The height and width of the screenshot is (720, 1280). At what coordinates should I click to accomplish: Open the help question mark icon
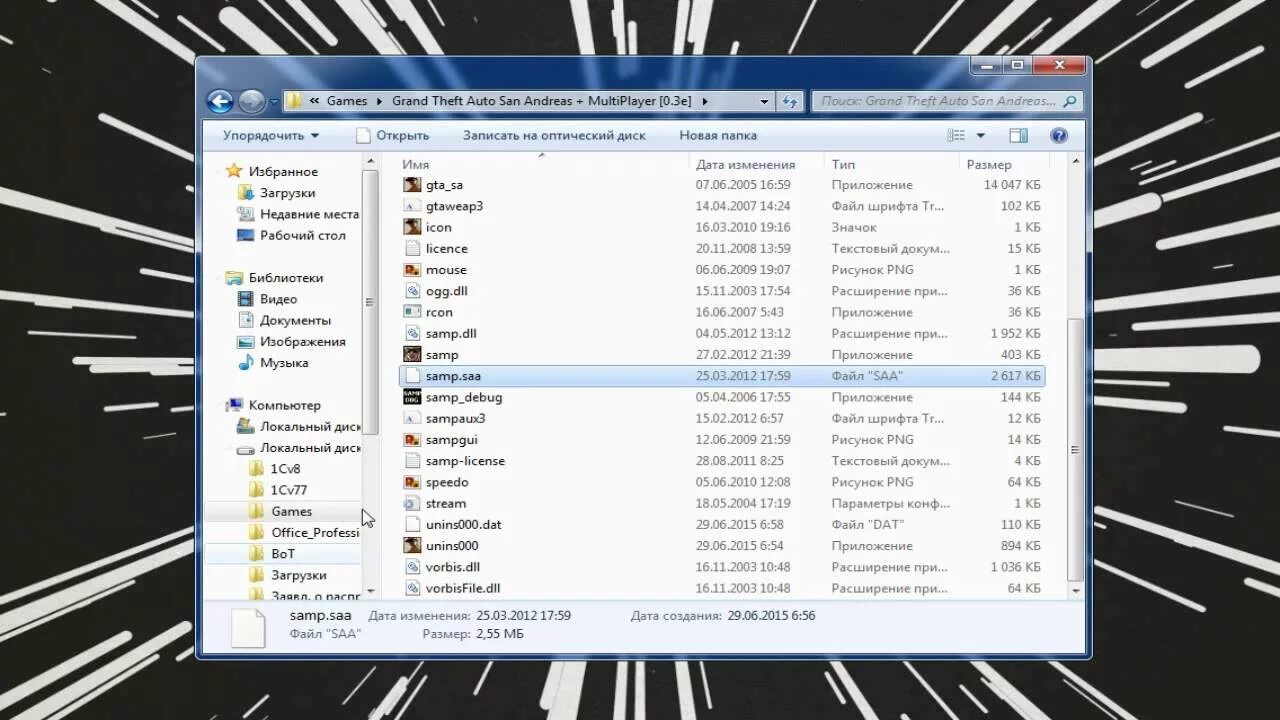(x=1059, y=135)
